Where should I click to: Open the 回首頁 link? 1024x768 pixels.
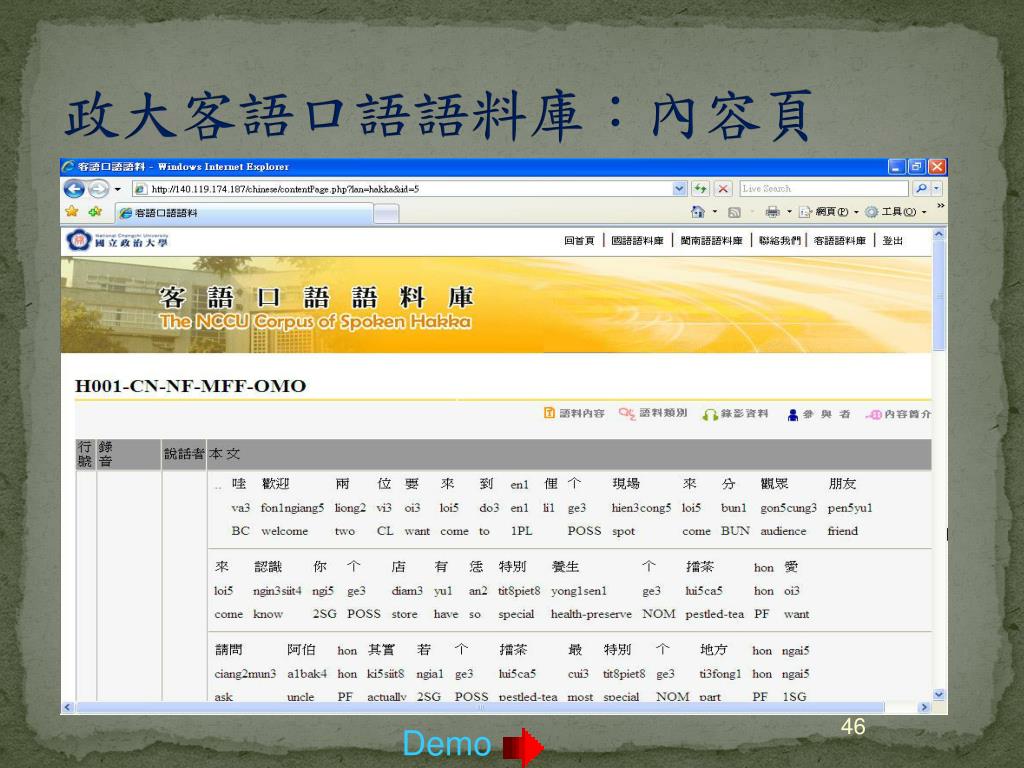(579, 241)
